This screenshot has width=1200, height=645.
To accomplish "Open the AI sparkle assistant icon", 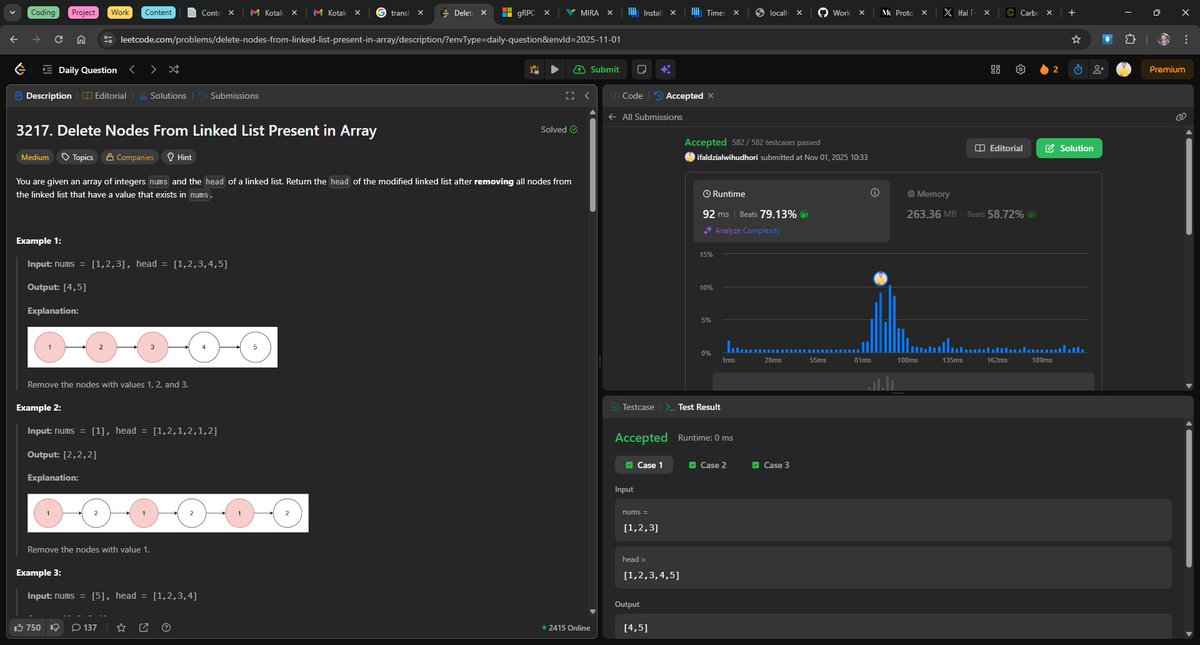I will [666, 70].
